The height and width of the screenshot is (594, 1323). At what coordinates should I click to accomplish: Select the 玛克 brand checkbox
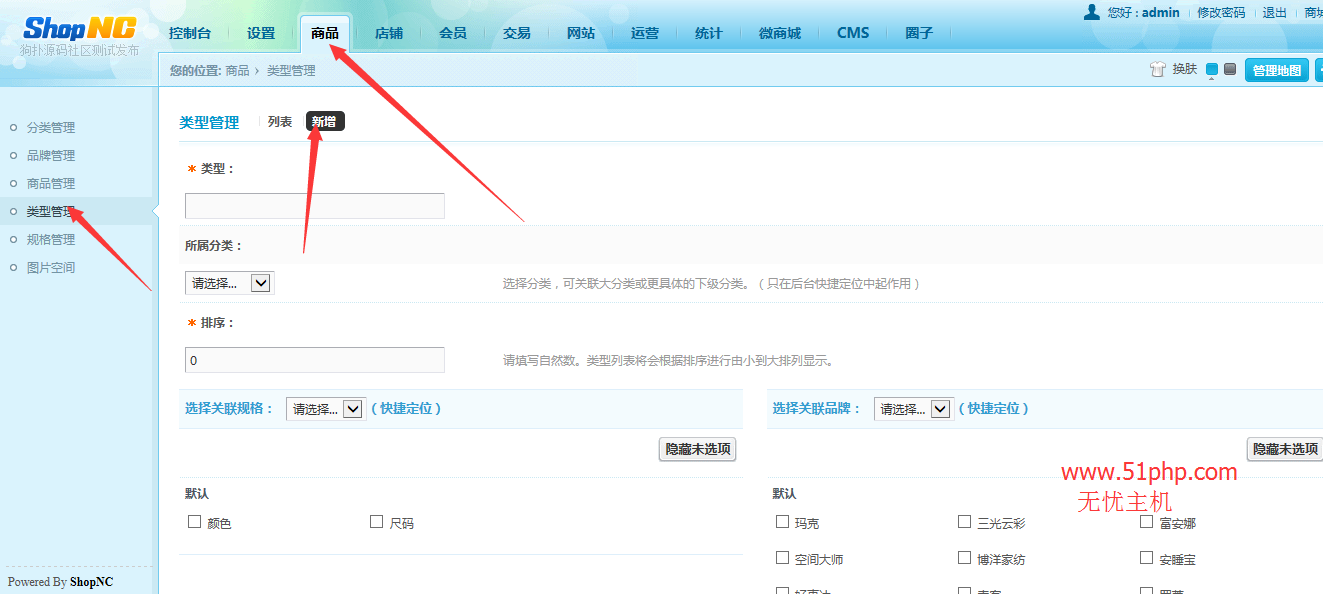tap(783, 522)
